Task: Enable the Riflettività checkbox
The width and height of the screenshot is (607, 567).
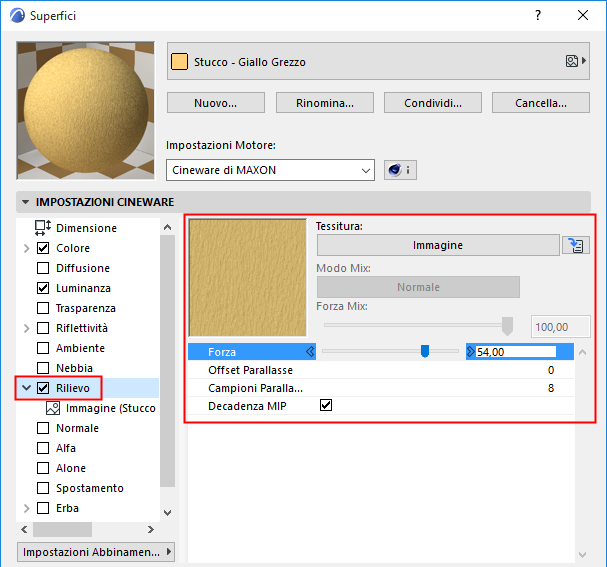Action: (x=43, y=328)
